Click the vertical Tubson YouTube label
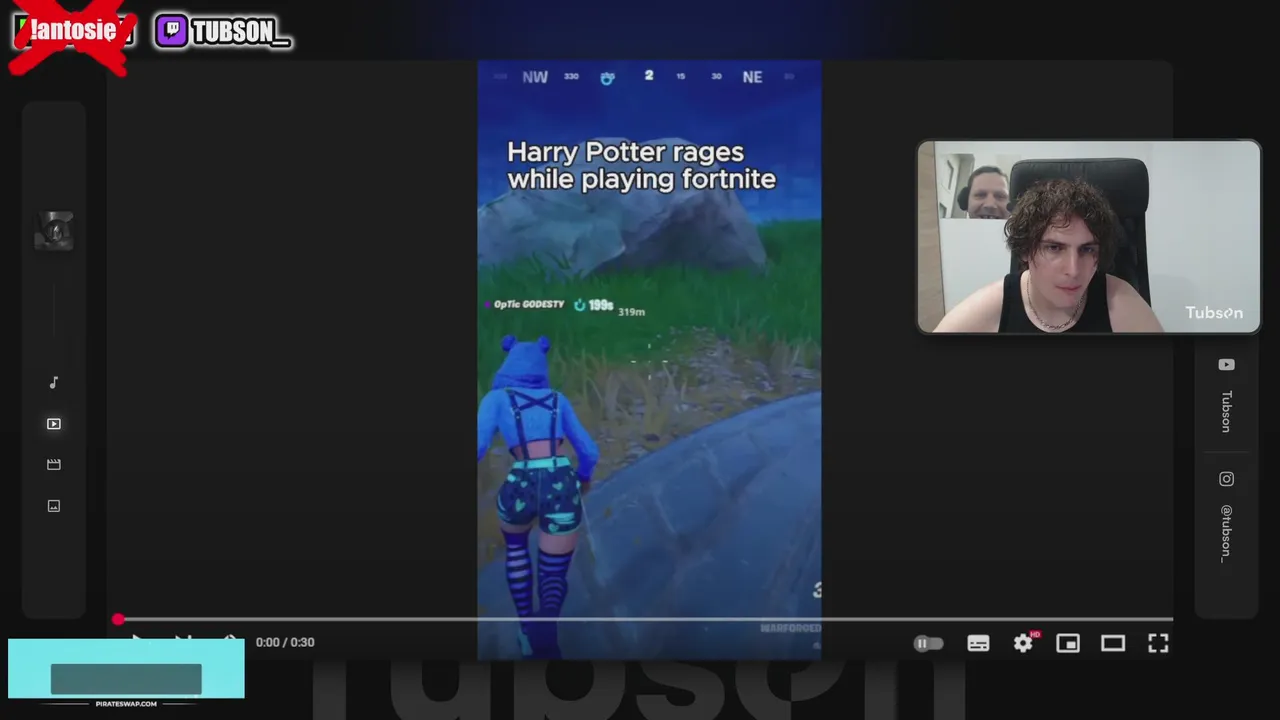Viewport: 1280px width, 720px height. [1226, 411]
